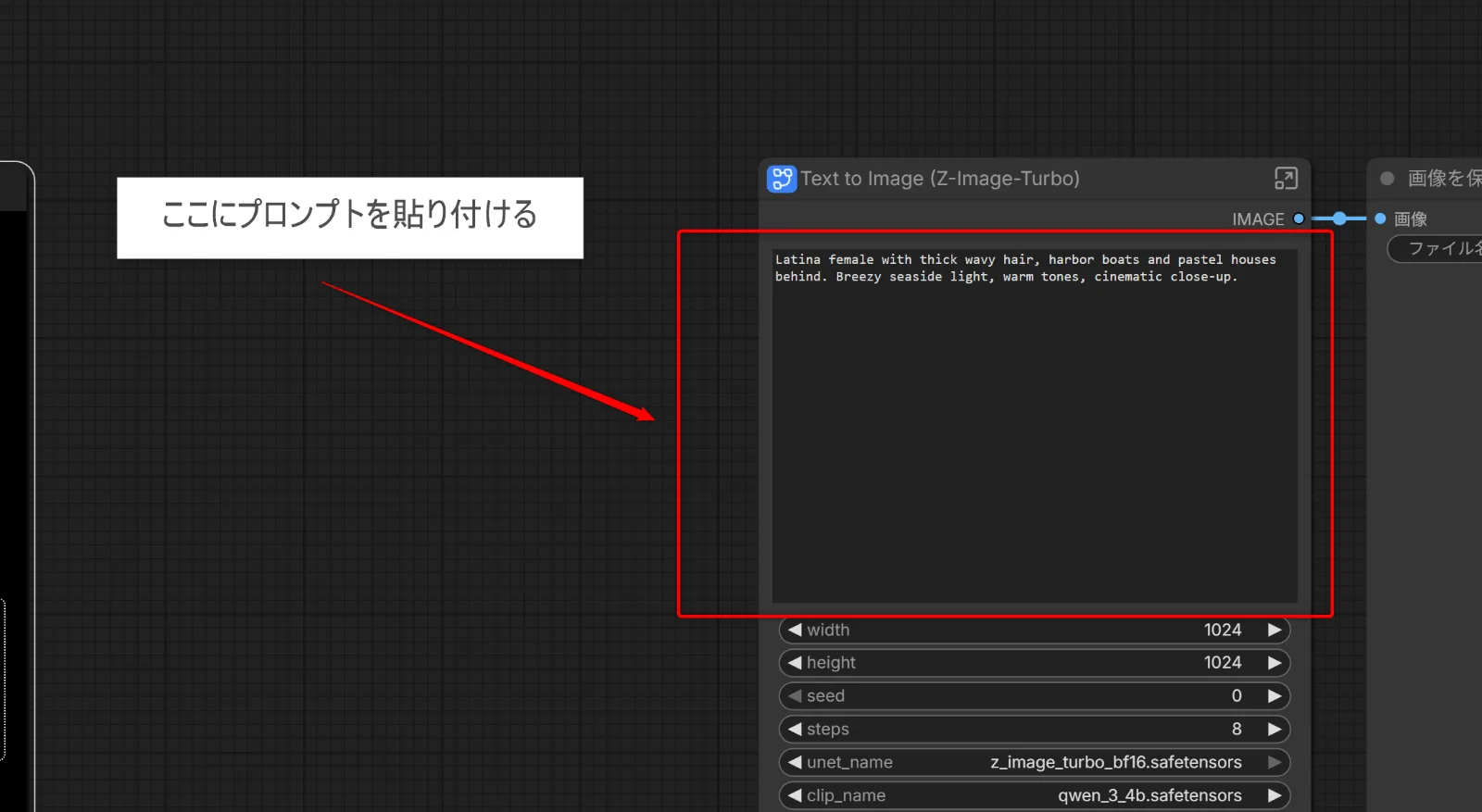Image resolution: width=1482 pixels, height=812 pixels.
Task: Decrease height with its left arrow
Action: point(795,663)
